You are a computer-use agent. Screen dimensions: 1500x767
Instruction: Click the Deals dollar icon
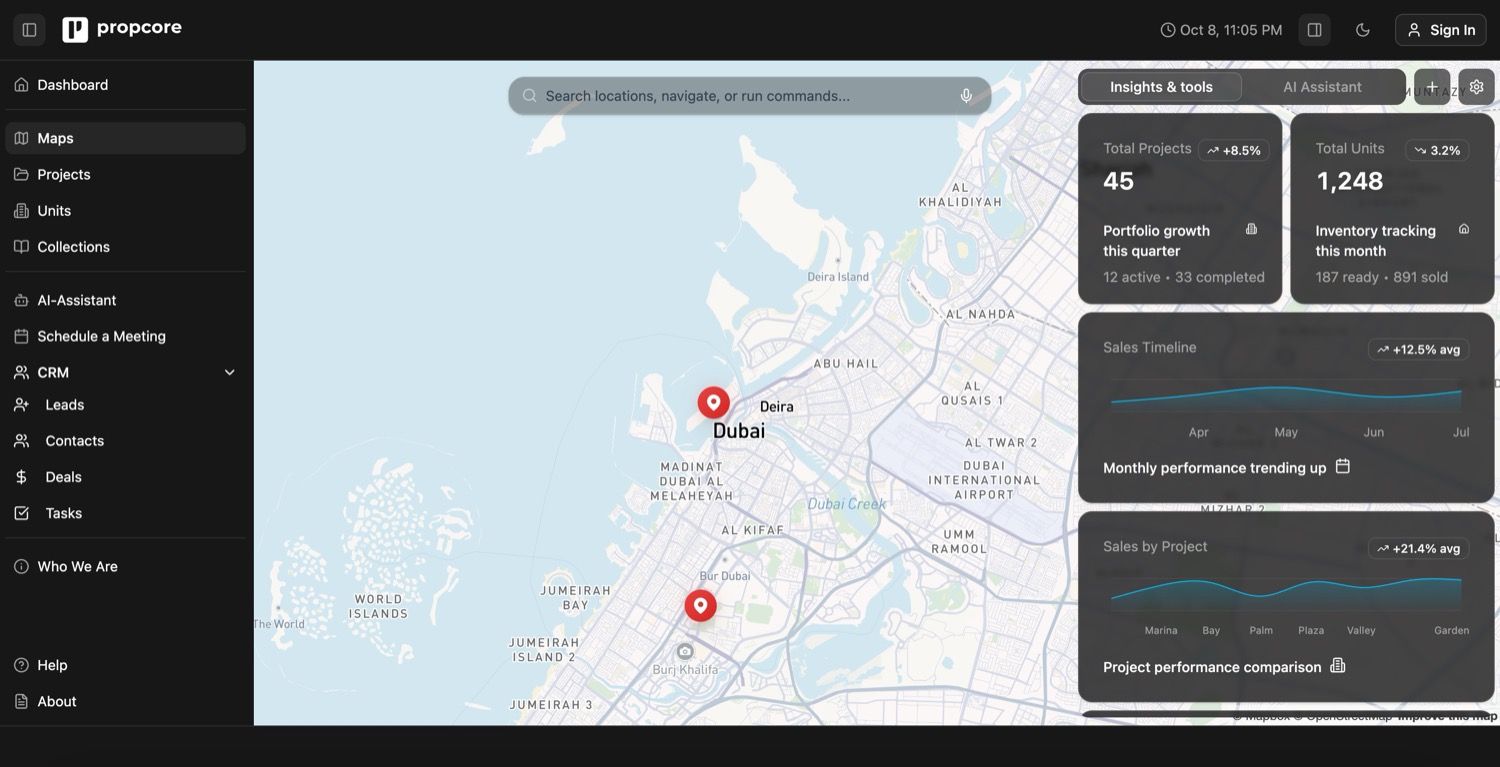click(22, 476)
